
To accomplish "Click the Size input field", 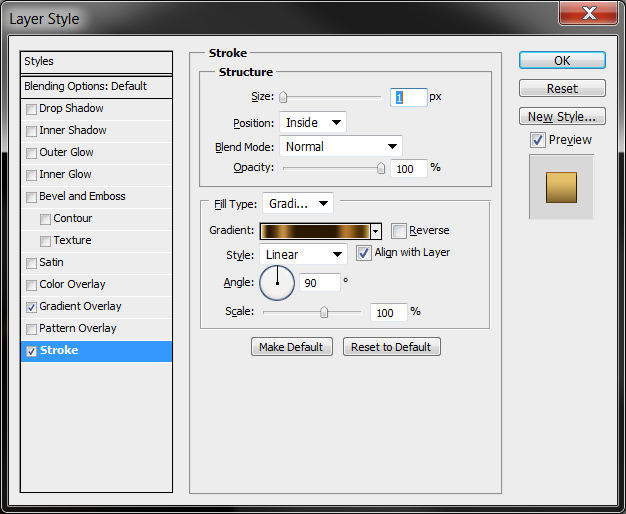I will pyautogui.click(x=409, y=97).
